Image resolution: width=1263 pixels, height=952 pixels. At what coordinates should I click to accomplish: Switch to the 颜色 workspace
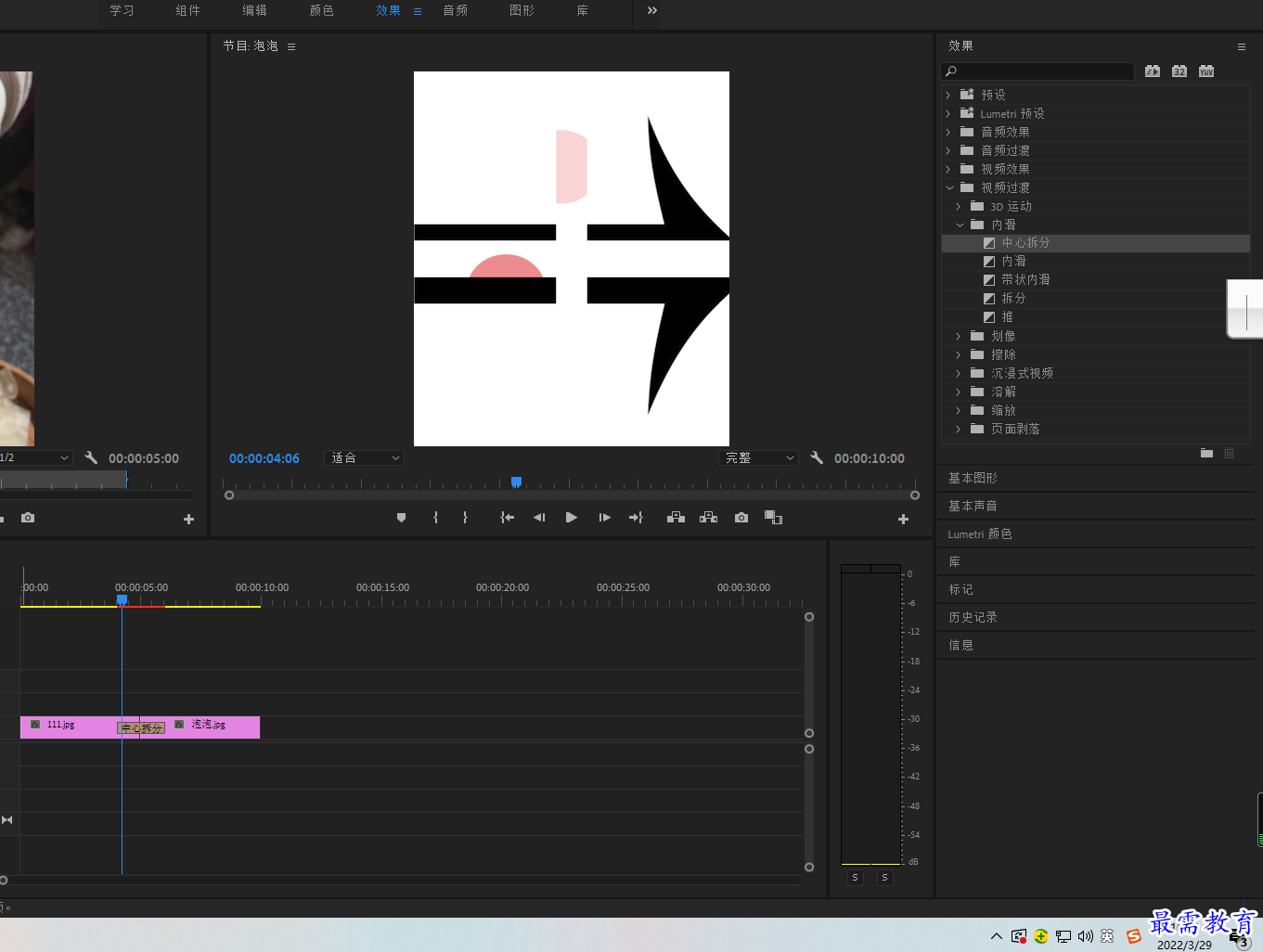coord(321,10)
